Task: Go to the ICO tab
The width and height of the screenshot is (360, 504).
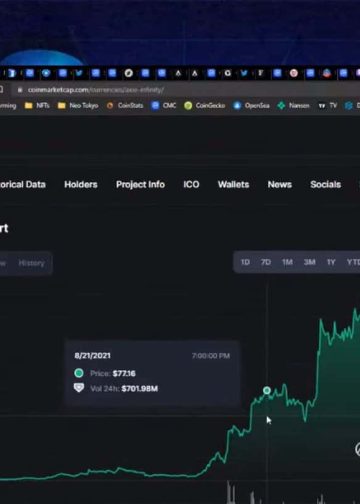Action: point(191,185)
